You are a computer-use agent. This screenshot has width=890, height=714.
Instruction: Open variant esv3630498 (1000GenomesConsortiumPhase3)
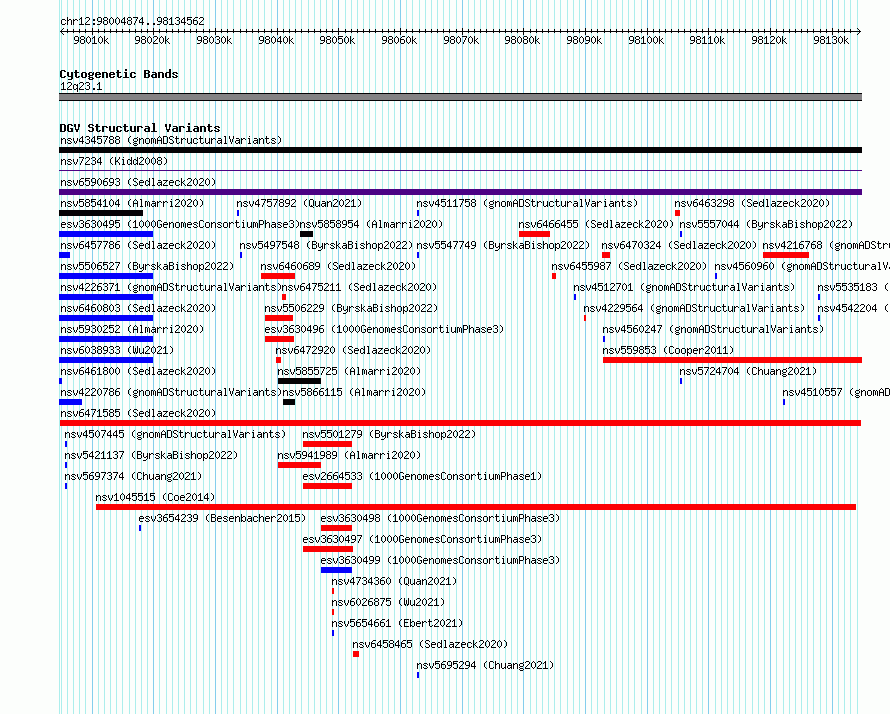440,518
